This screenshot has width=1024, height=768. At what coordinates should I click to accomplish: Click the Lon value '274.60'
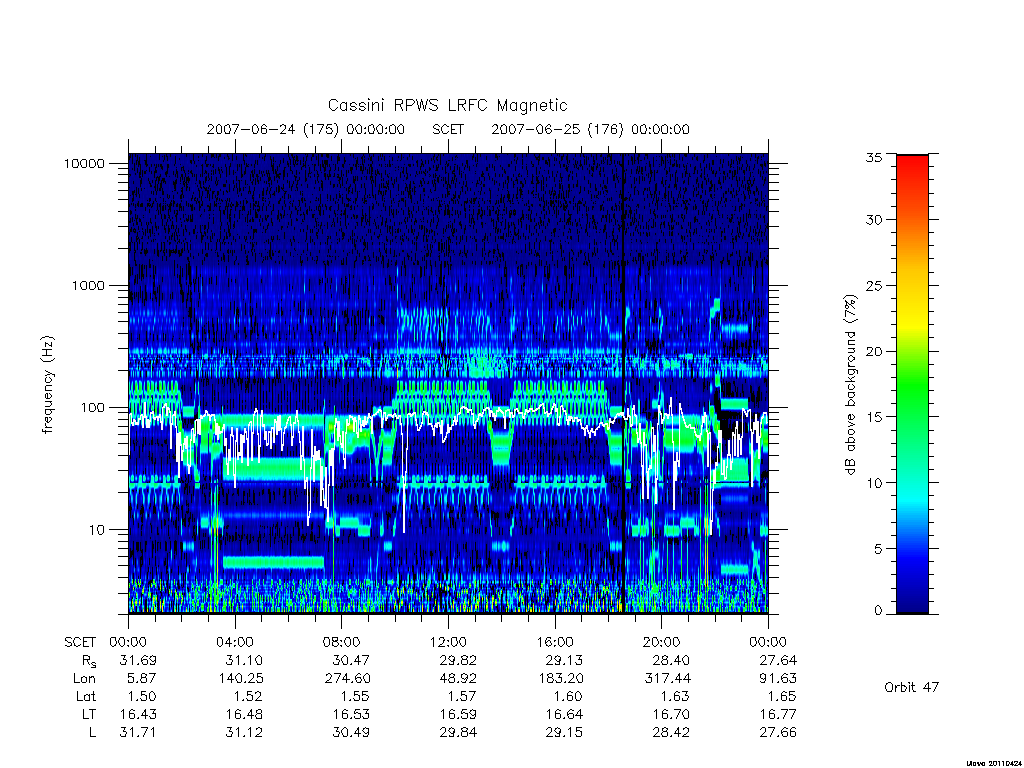click(x=347, y=679)
